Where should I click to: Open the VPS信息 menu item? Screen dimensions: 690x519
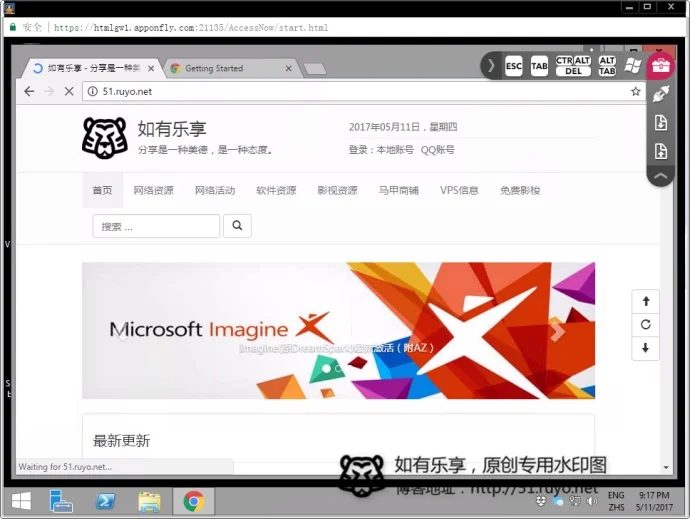click(459, 191)
